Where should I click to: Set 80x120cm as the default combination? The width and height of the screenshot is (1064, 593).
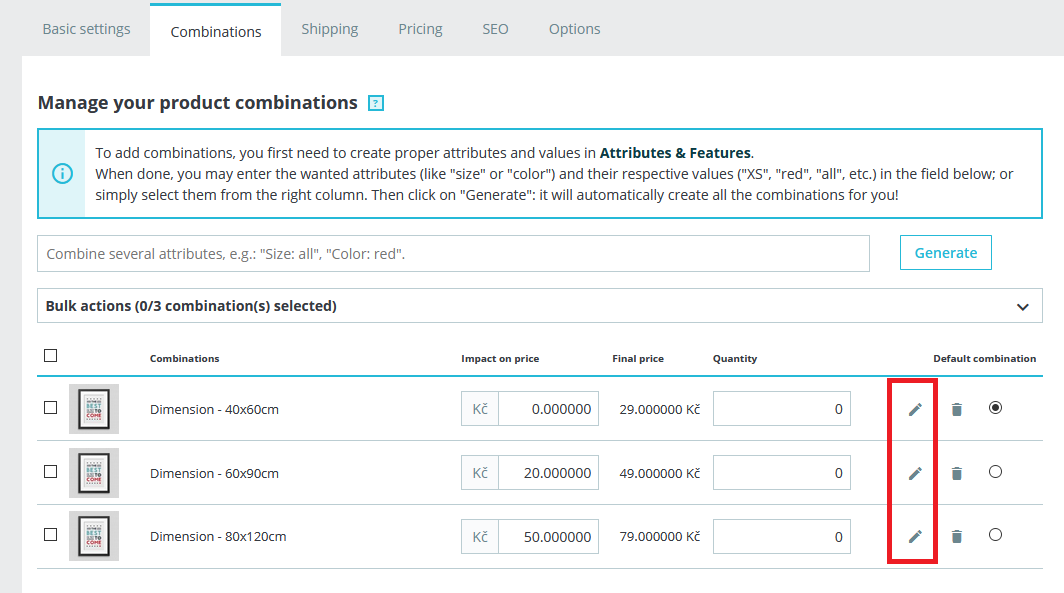point(995,535)
